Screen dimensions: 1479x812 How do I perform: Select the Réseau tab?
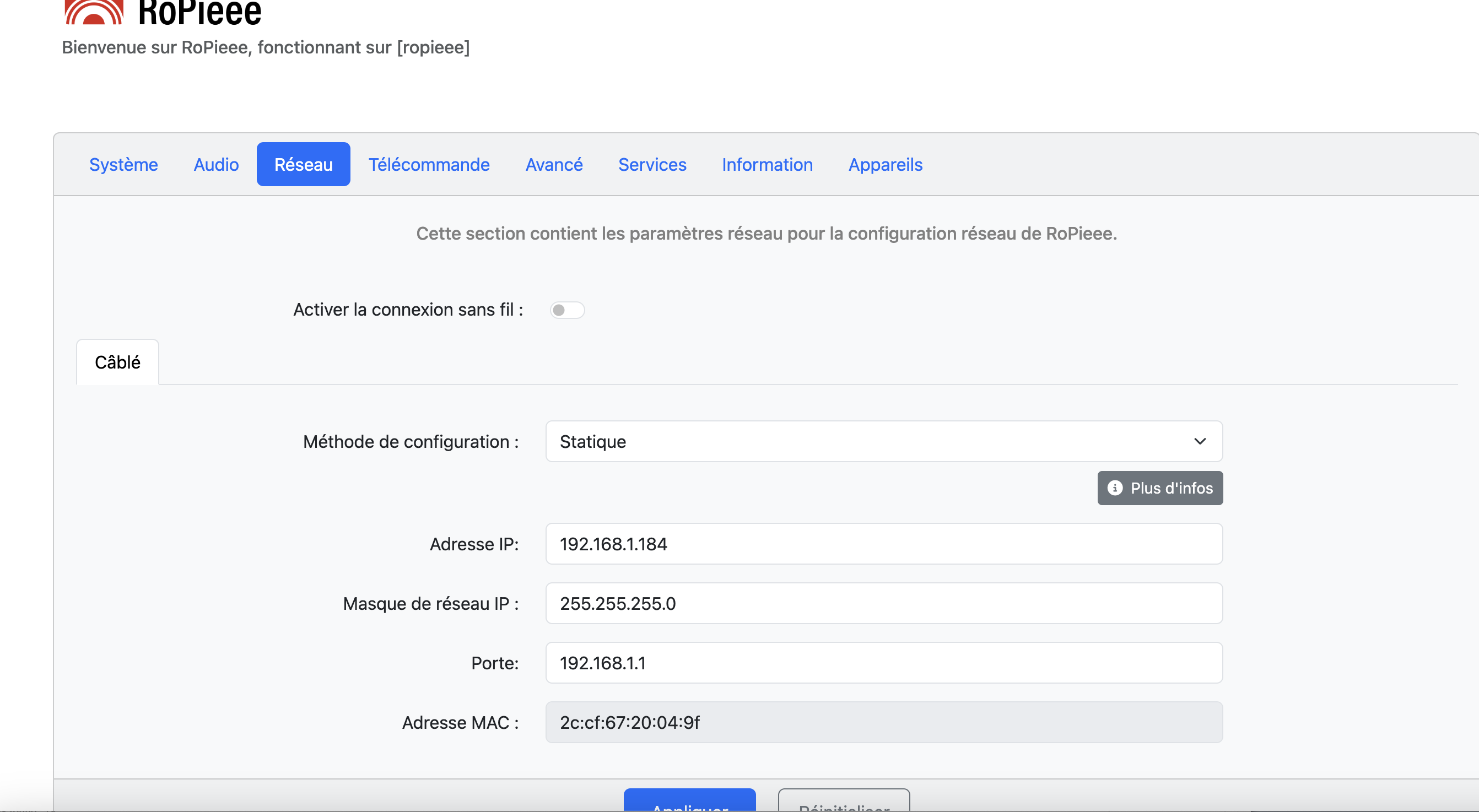(x=303, y=165)
